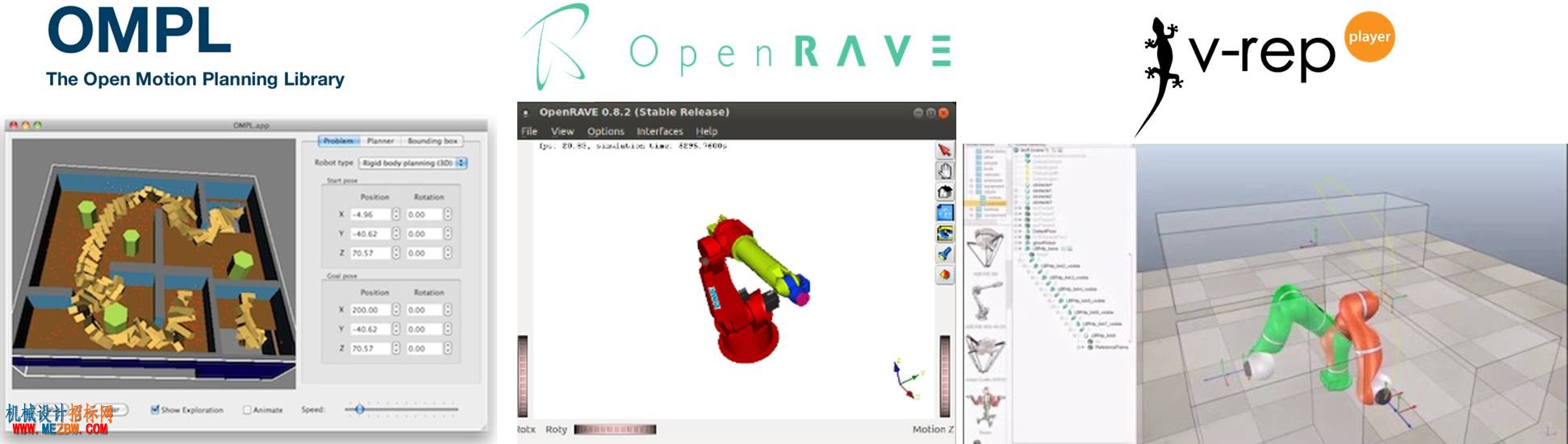The image size is (1568, 444).
Task: Click stepper beside Goal pose X position
Action: click(395, 309)
